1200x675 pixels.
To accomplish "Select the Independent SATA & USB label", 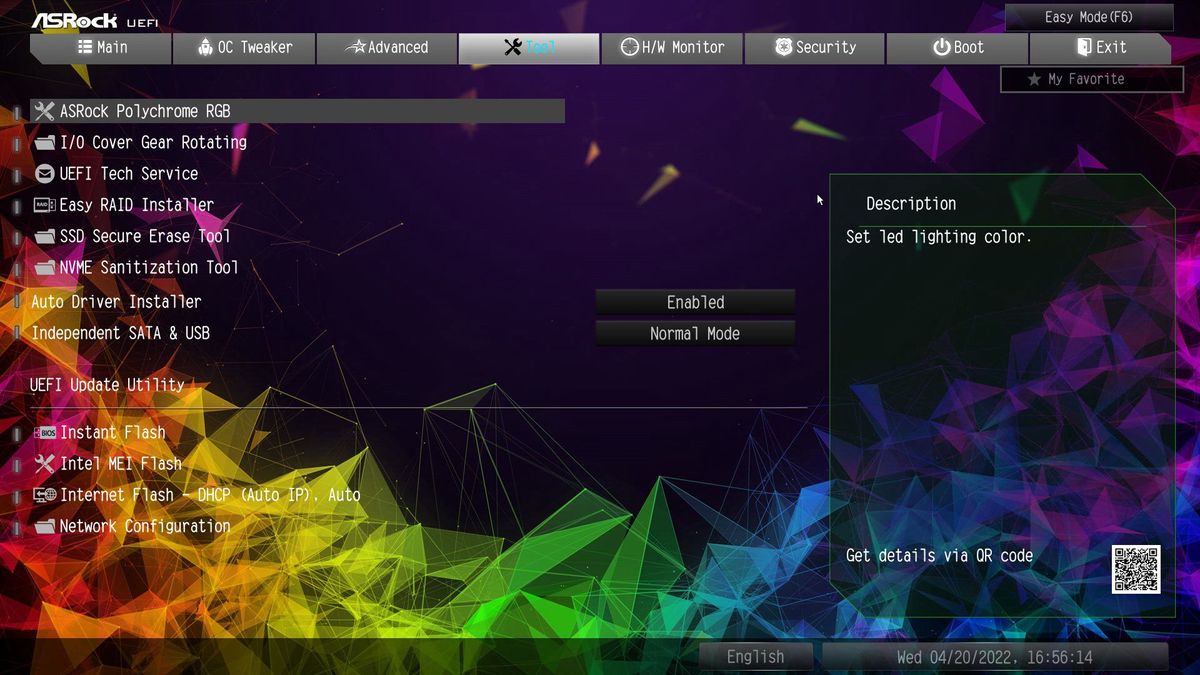I will tap(120, 333).
